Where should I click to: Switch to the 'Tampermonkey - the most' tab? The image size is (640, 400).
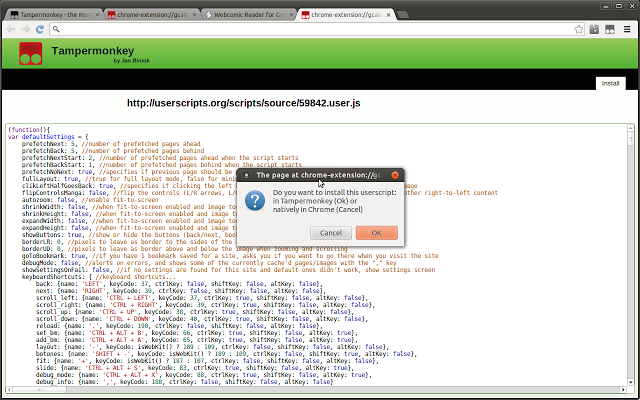[55, 15]
